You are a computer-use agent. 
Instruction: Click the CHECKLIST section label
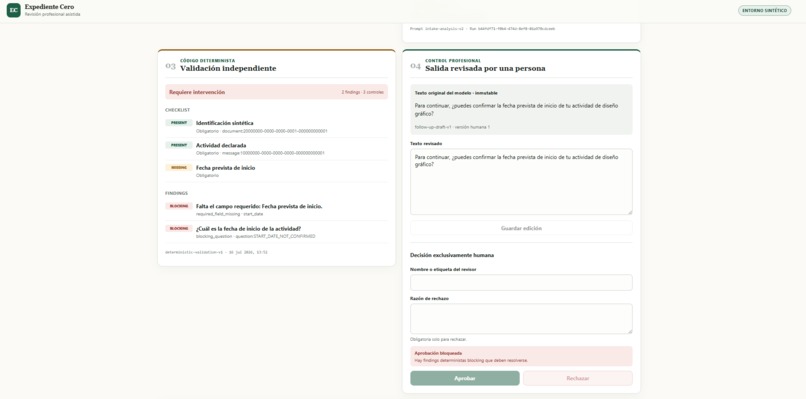tap(177, 110)
